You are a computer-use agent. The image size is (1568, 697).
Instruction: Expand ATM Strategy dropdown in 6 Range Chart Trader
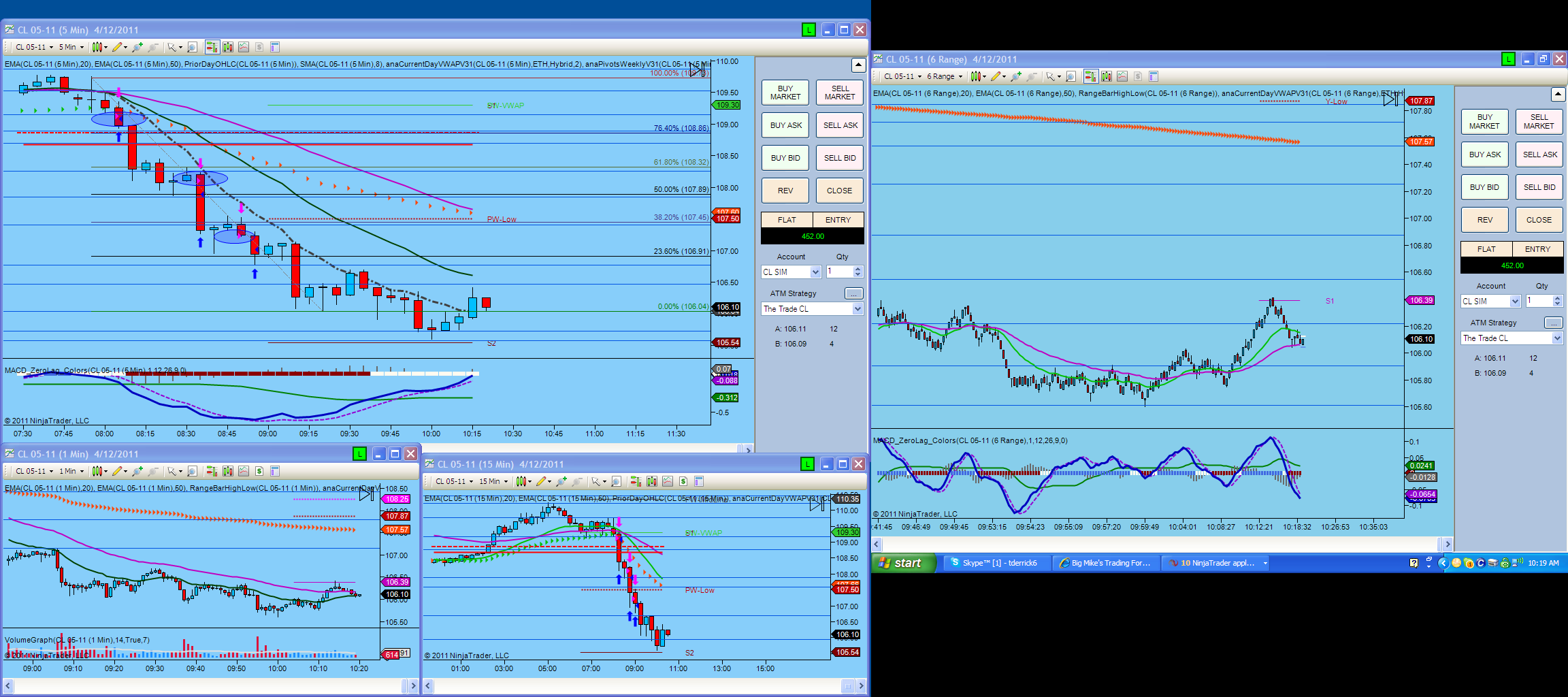(x=1557, y=338)
